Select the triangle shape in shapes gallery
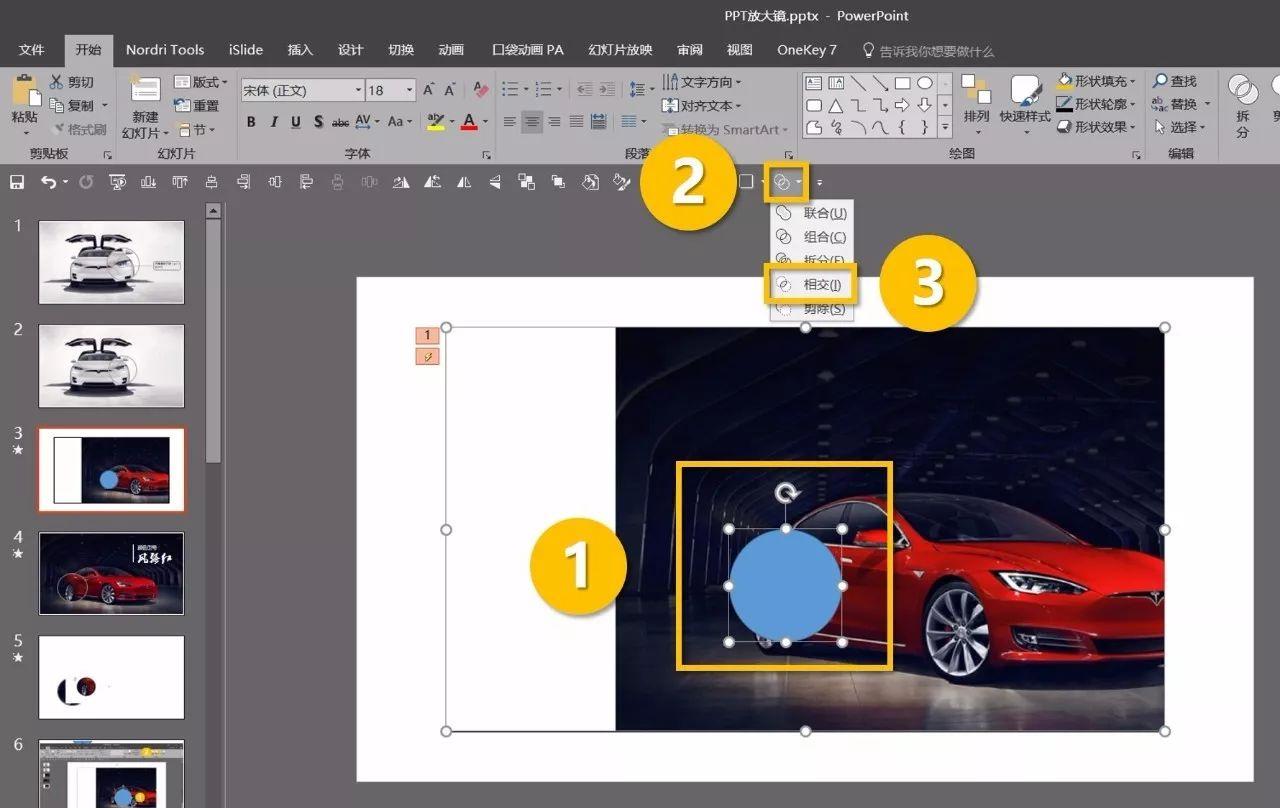This screenshot has height=808, width=1280. [836, 105]
